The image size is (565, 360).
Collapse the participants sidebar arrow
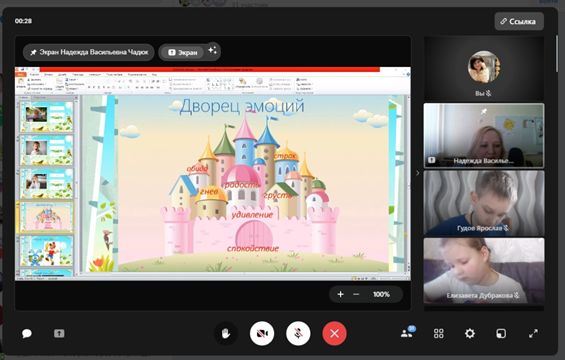point(418,173)
